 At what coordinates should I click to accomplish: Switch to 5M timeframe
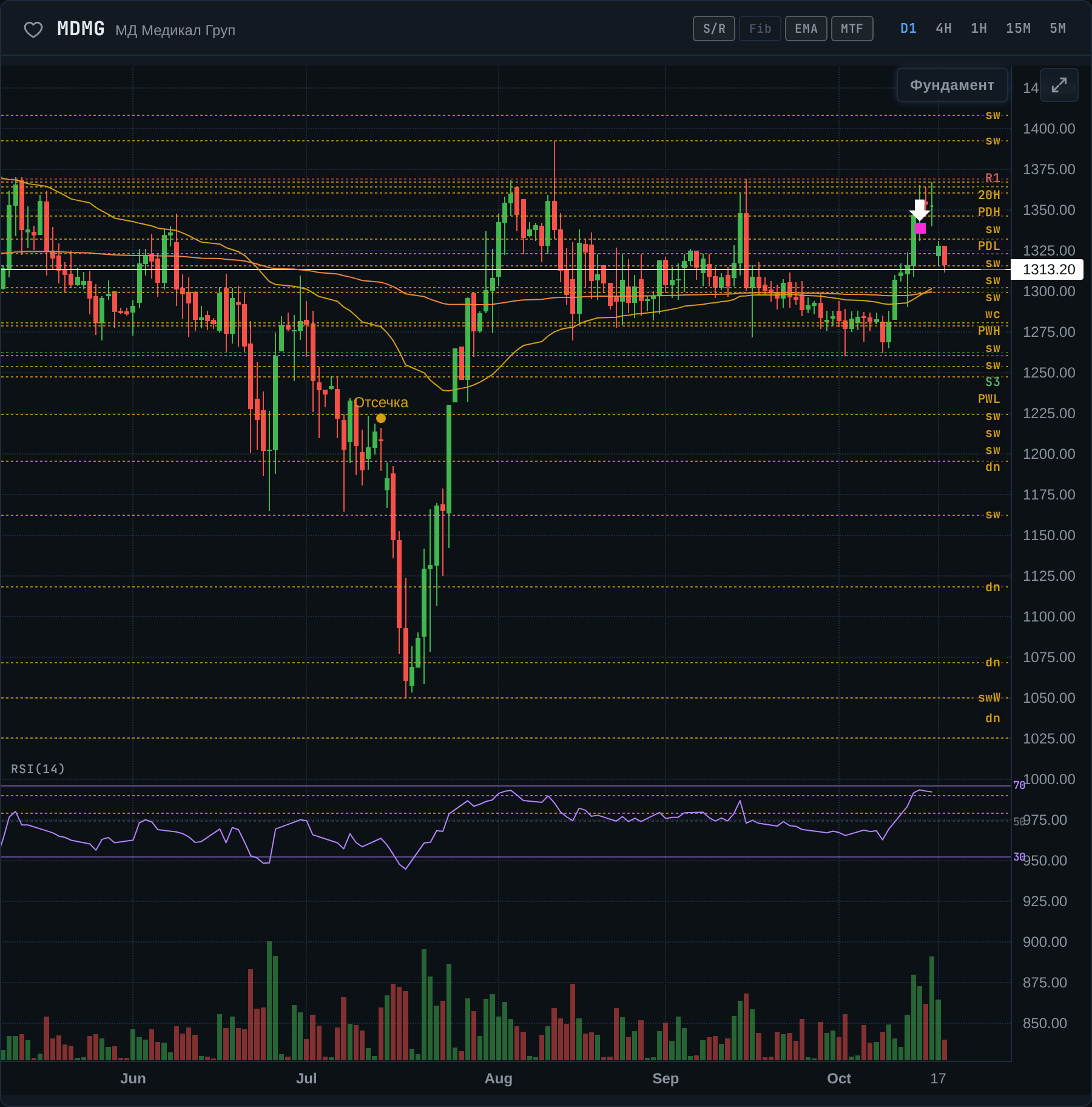[1057, 29]
